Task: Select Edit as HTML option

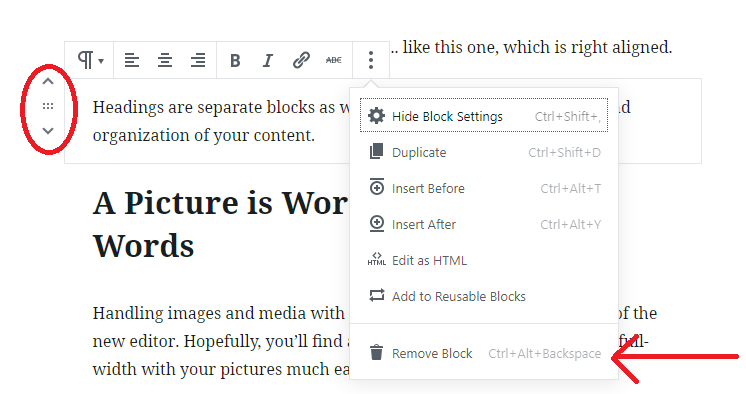Action: tap(484, 260)
